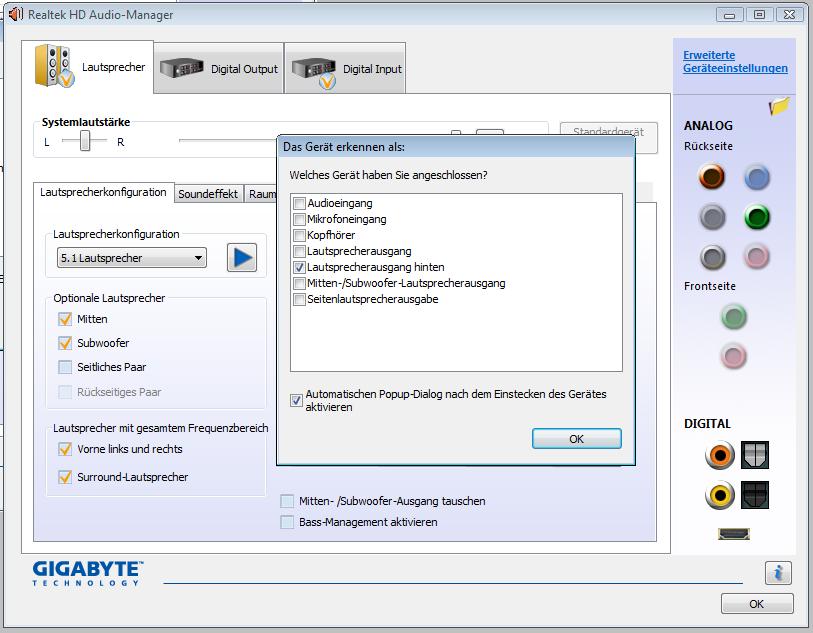This screenshot has height=633, width=813.
Task: Switch to the Digital Input tab
Action: pyautogui.click(x=345, y=68)
